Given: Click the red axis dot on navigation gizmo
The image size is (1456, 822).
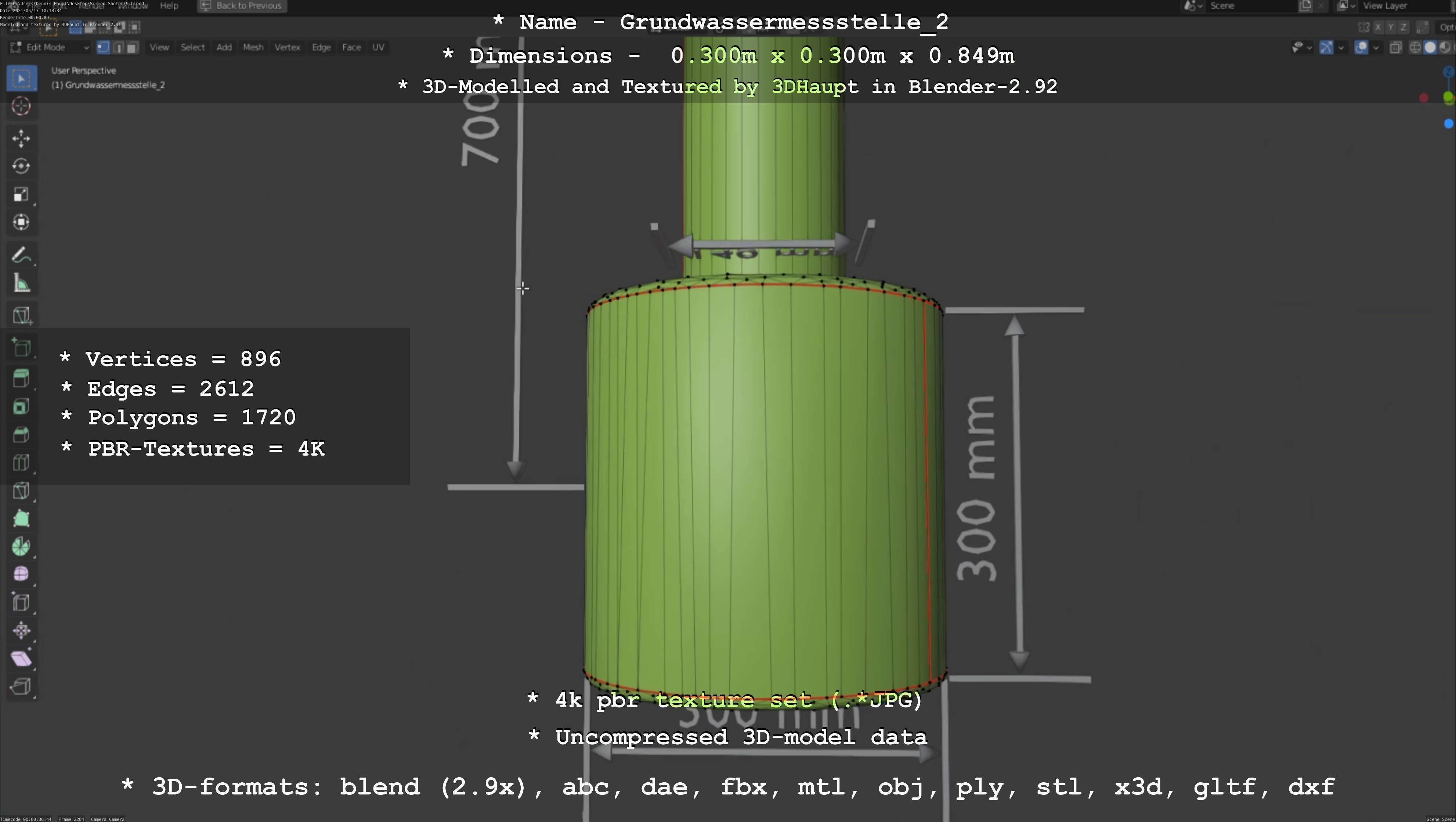Looking at the screenshot, I should coord(1424,98).
